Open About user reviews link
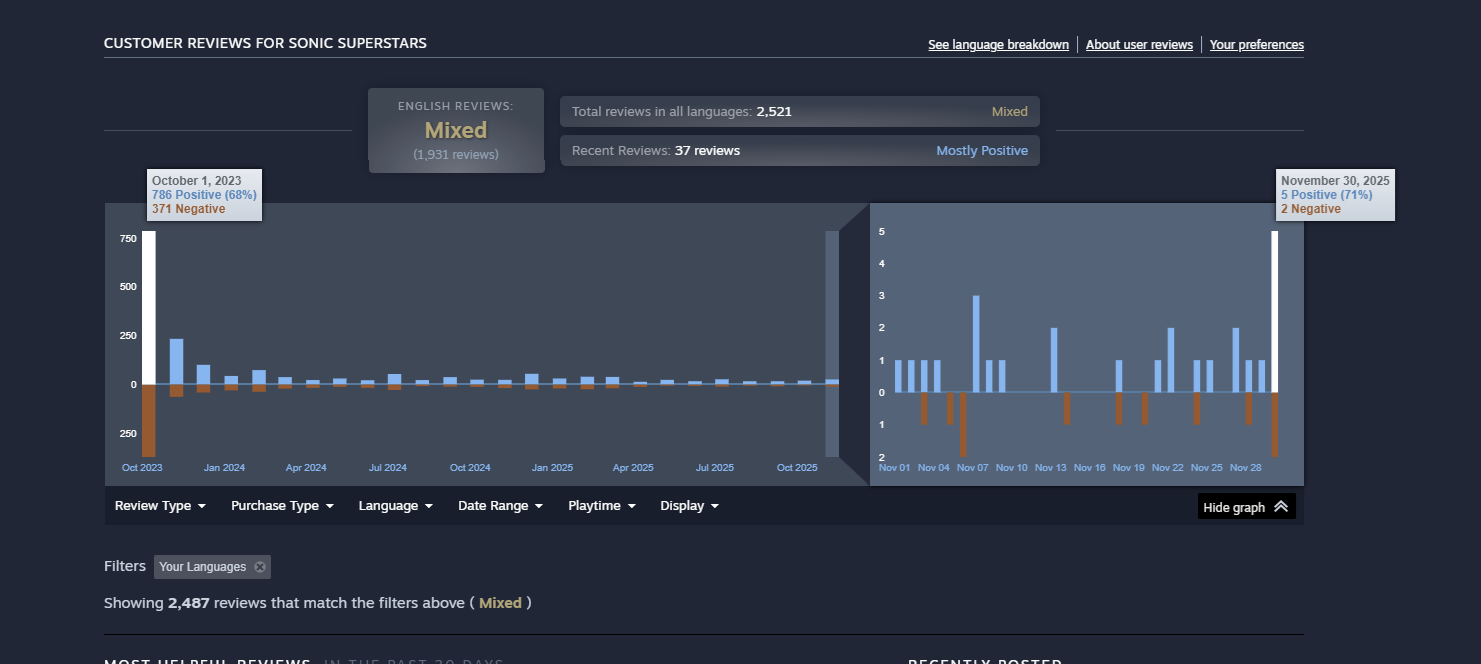Image resolution: width=1481 pixels, height=664 pixels. coord(1139,45)
